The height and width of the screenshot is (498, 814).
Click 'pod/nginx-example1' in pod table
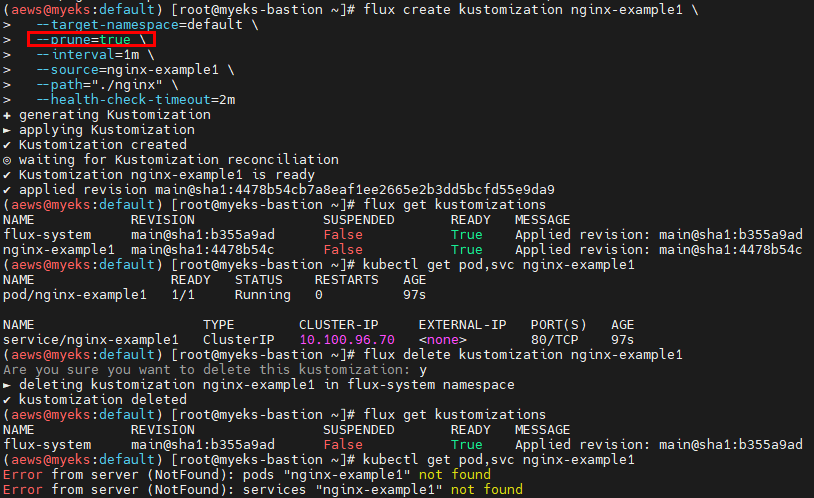(75, 295)
